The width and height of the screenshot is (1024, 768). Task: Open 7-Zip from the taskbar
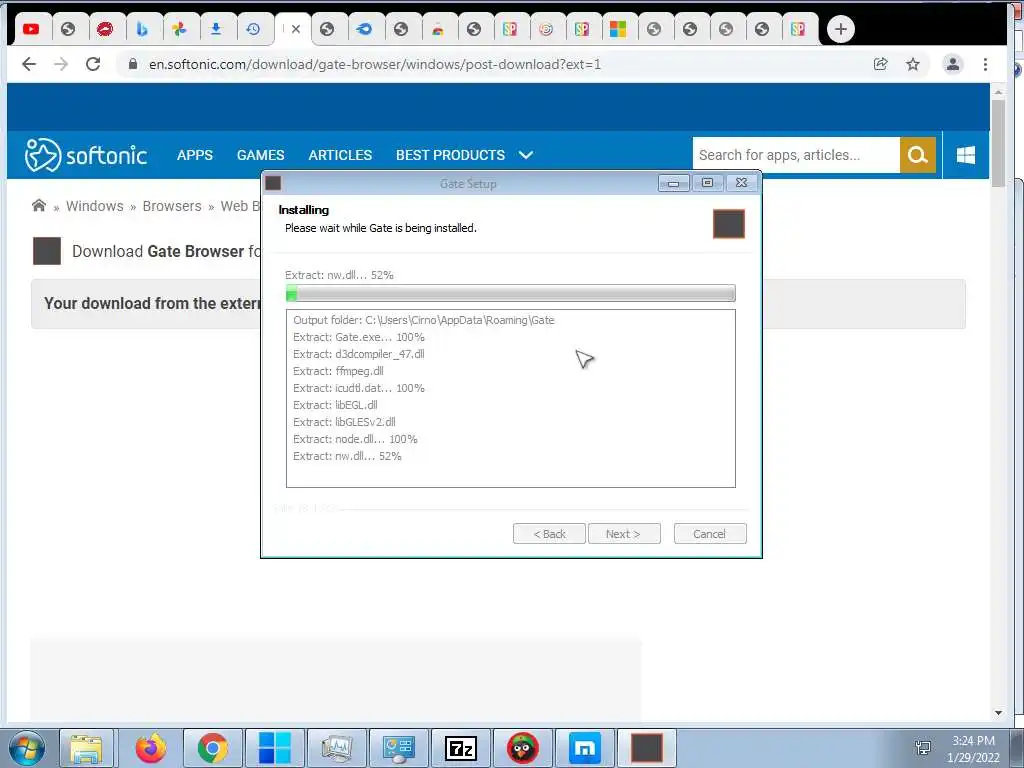460,748
